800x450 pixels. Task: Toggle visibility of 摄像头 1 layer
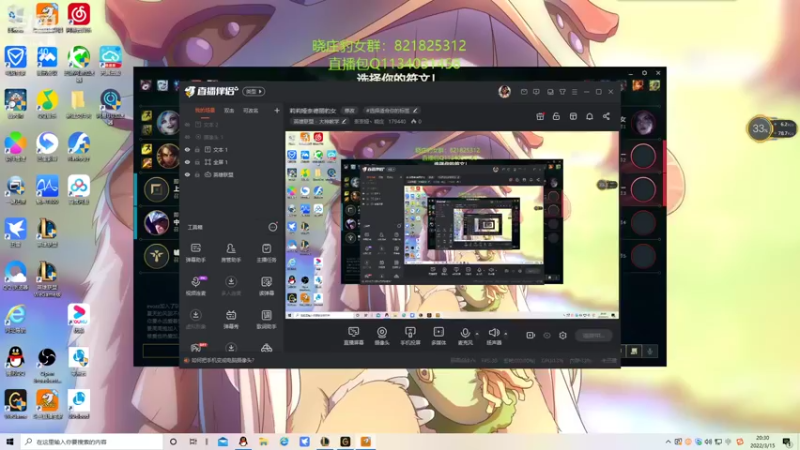point(187,137)
